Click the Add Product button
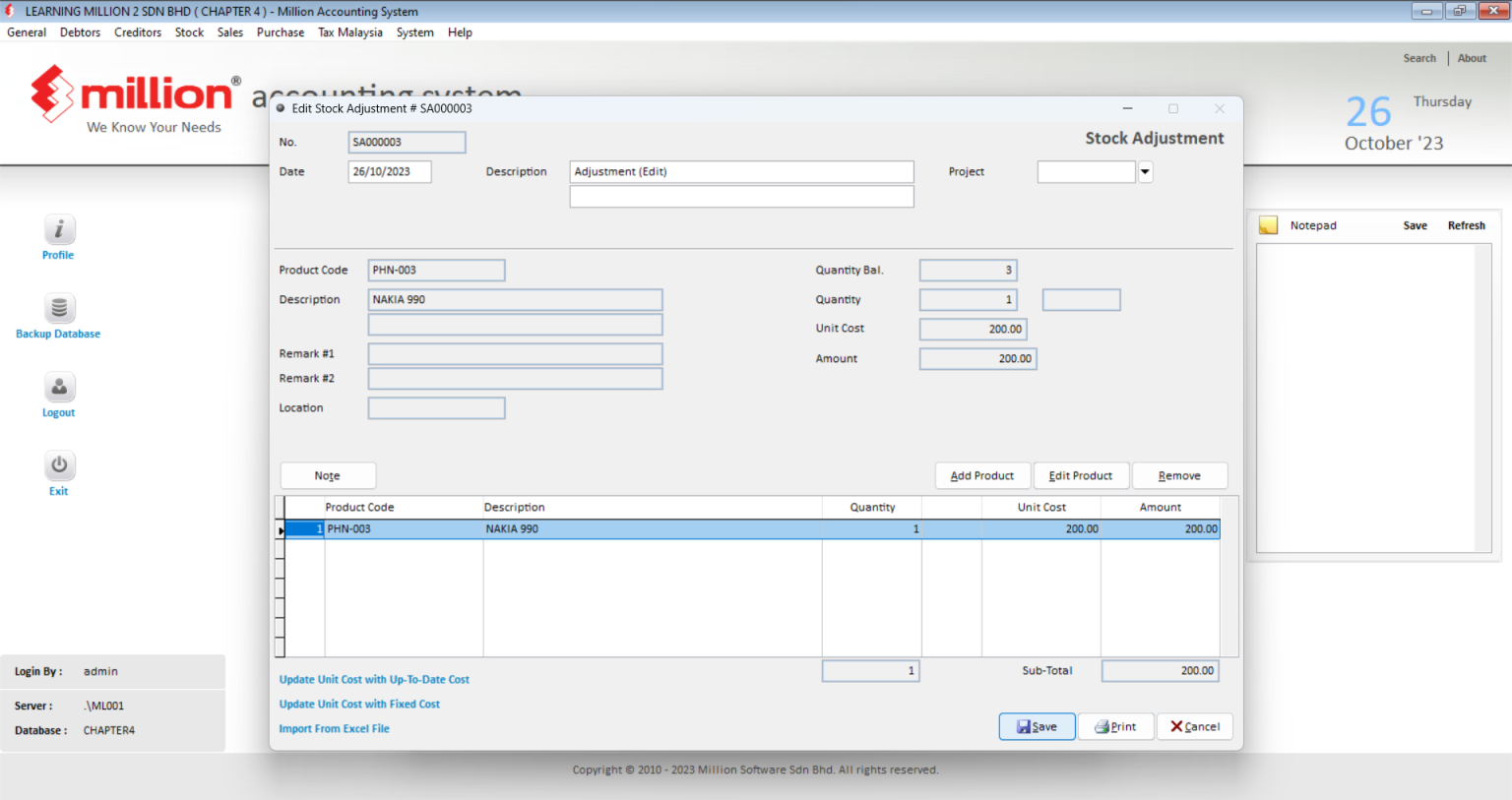Screen dimensions: 1512x800 (982, 475)
